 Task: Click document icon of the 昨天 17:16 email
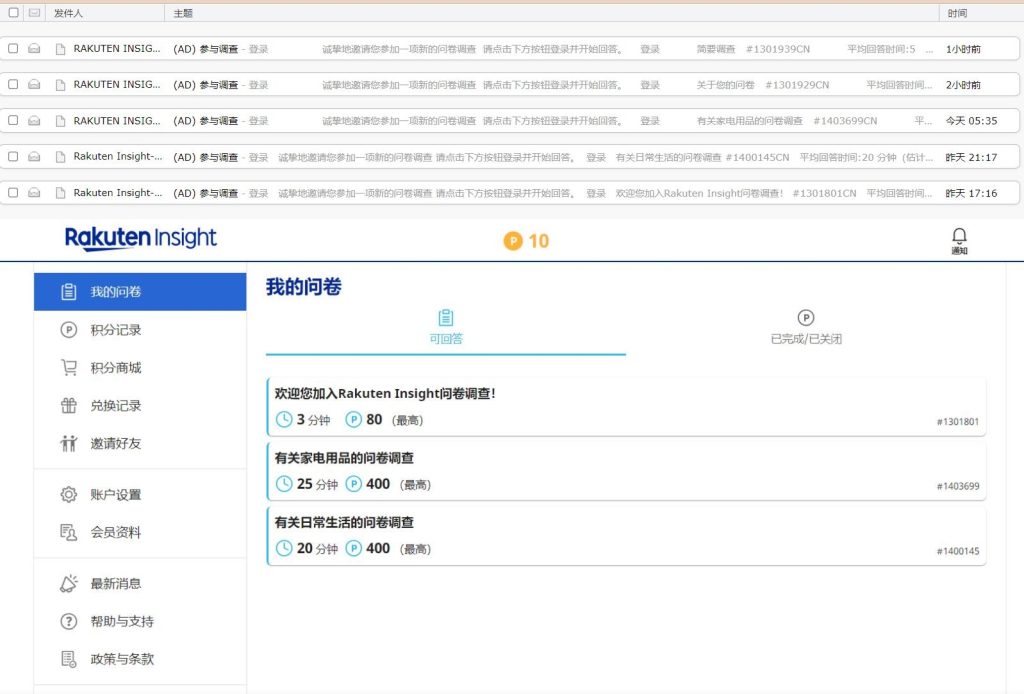pos(61,193)
